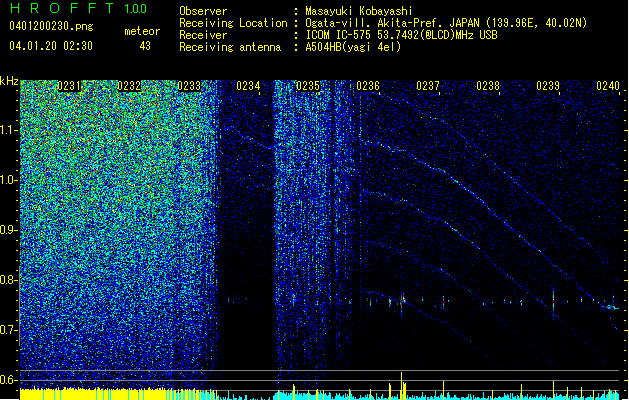Click the 0231 time marker
629x400 pixels.
(x=69, y=86)
